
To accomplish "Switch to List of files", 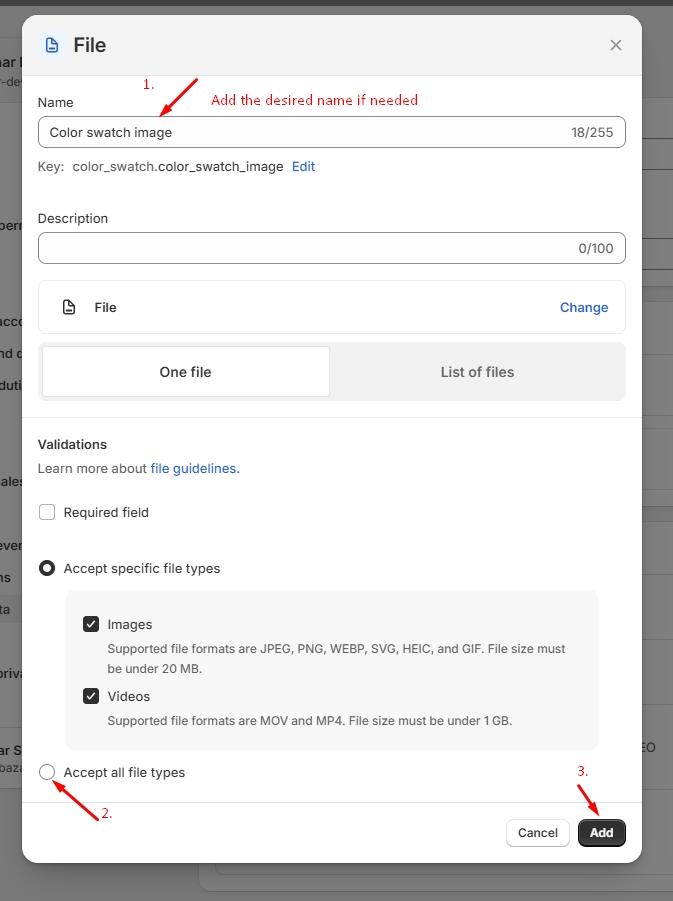I will 477,372.
